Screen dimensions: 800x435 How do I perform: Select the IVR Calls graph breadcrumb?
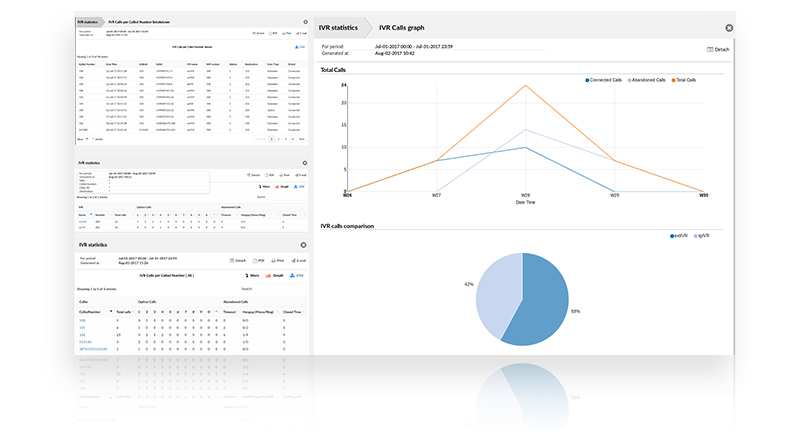tap(402, 28)
